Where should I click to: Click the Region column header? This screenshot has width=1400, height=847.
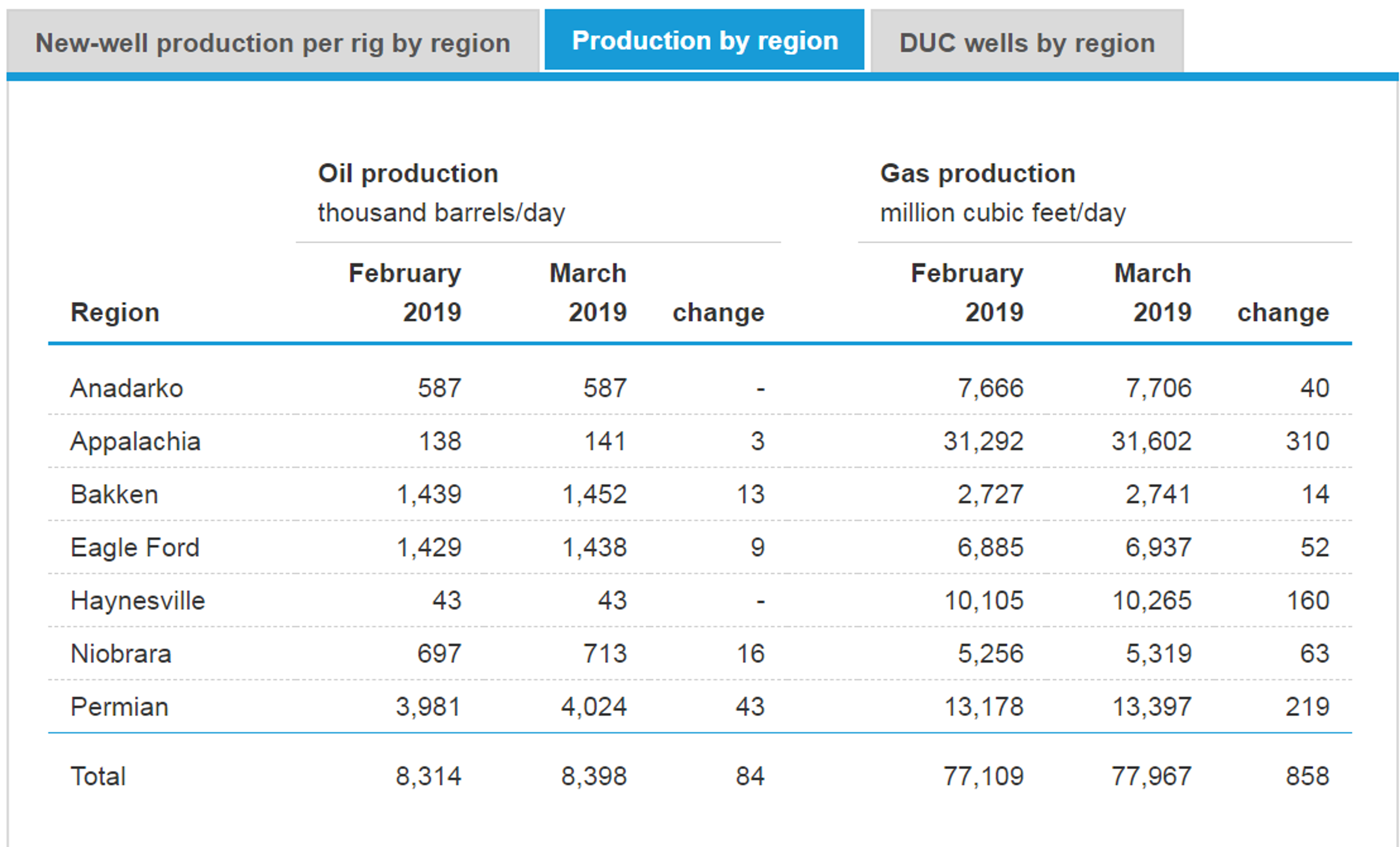pyautogui.click(x=115, y=313)
